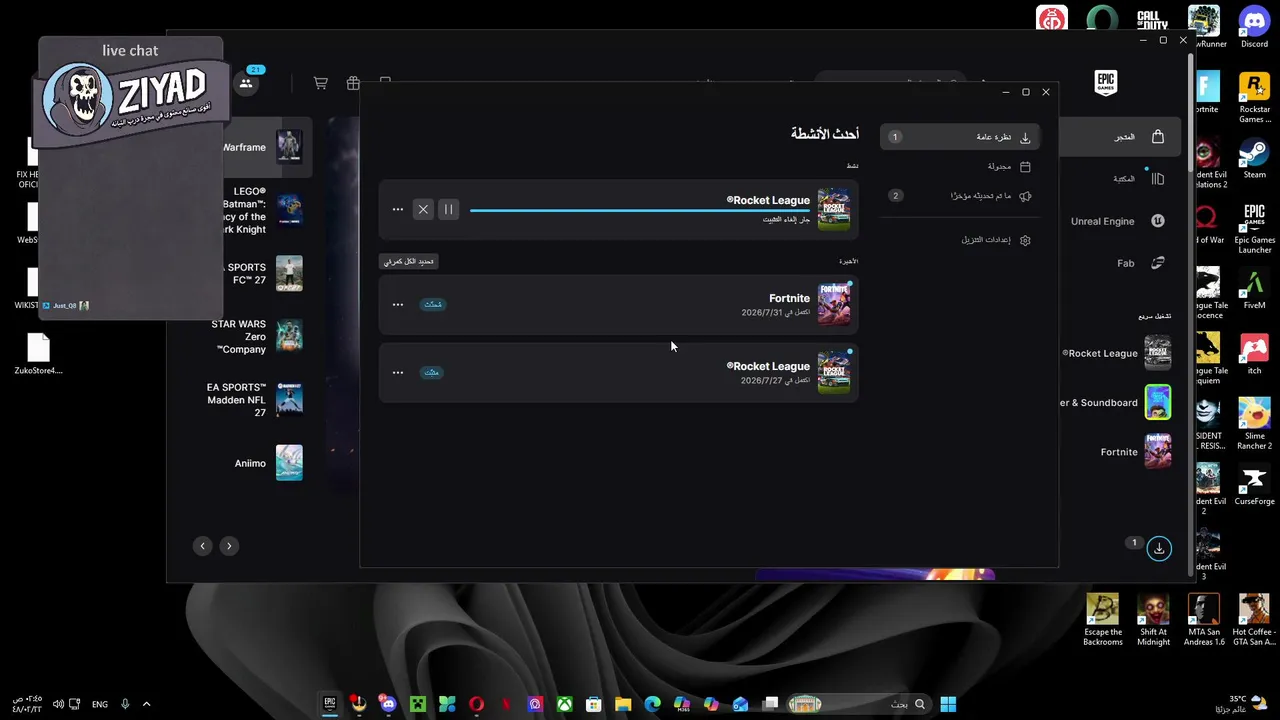Open the Call of Duty desktop shortcut

tap(1153, 19)
